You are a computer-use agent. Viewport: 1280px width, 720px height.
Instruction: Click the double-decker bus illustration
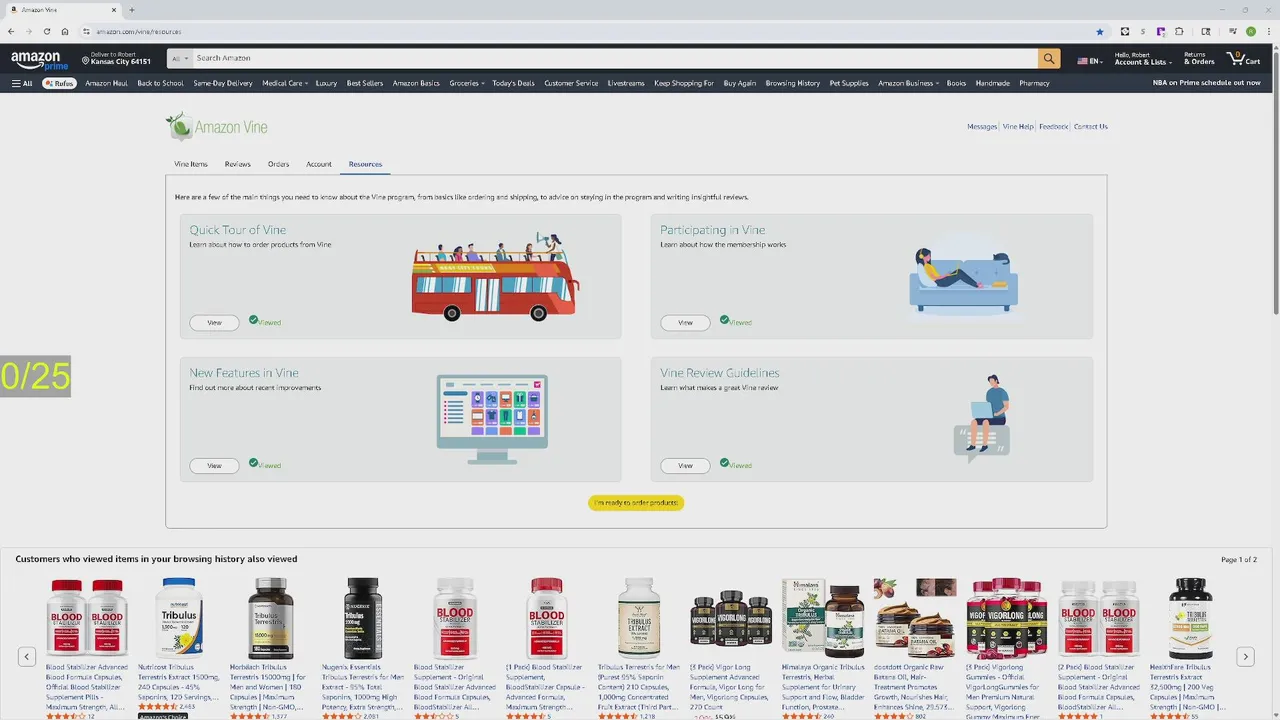tap(495, 277)
